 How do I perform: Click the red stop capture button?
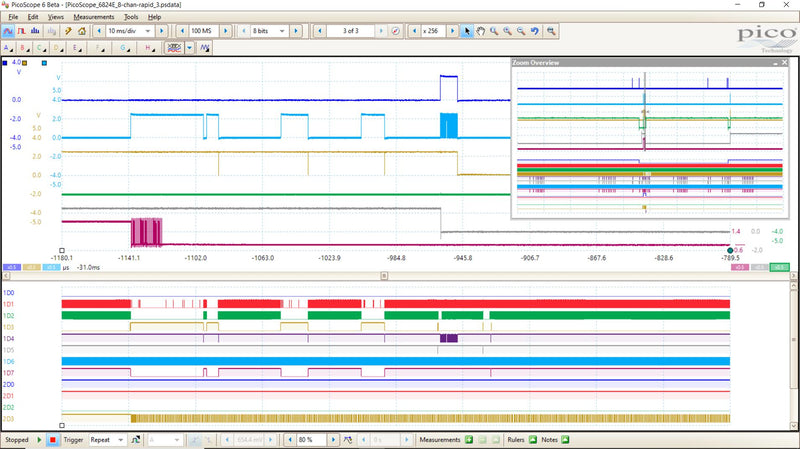coord(52,439)
